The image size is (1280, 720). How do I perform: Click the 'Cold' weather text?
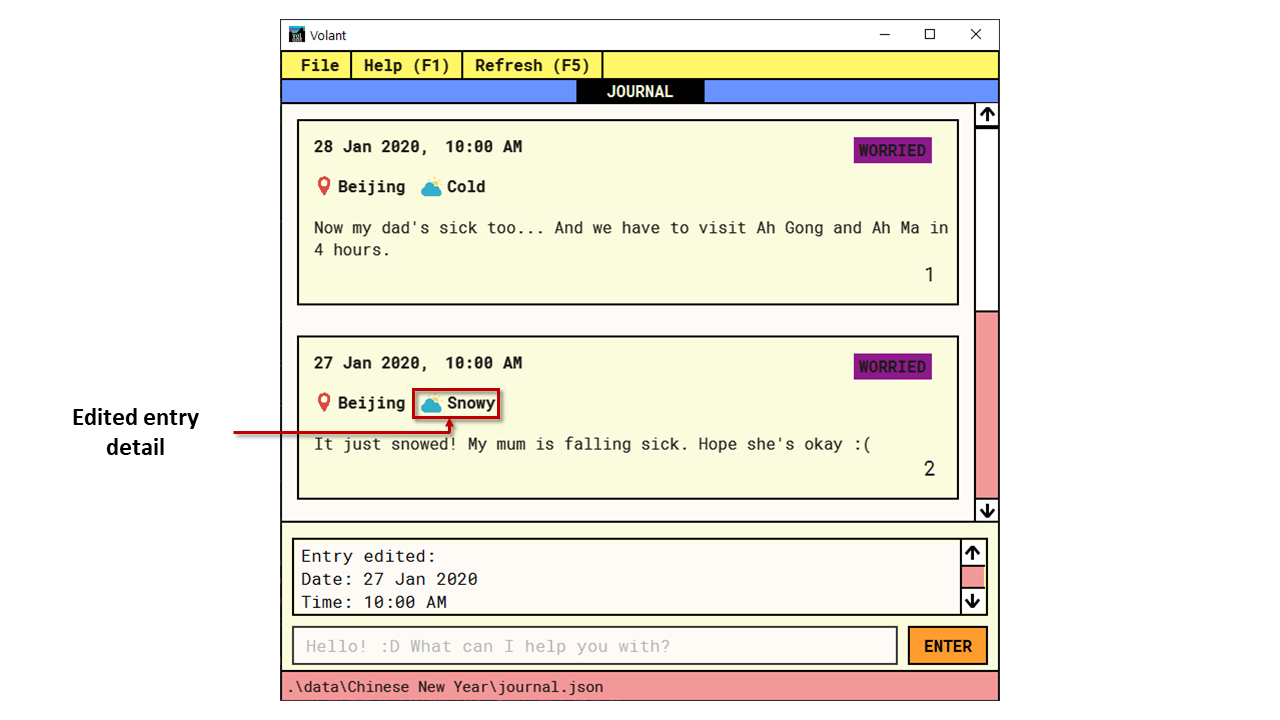point(466,187)
